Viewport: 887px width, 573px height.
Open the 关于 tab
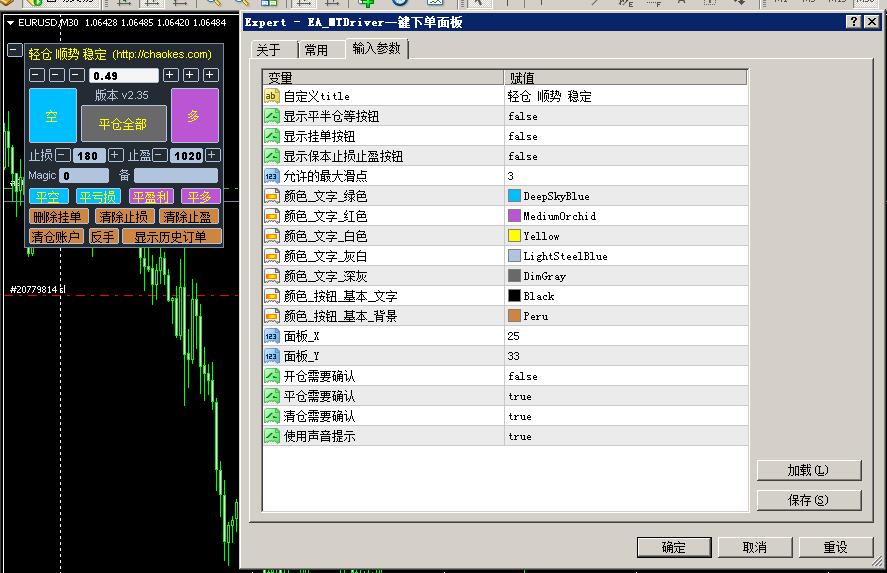[x=268, y=50]
